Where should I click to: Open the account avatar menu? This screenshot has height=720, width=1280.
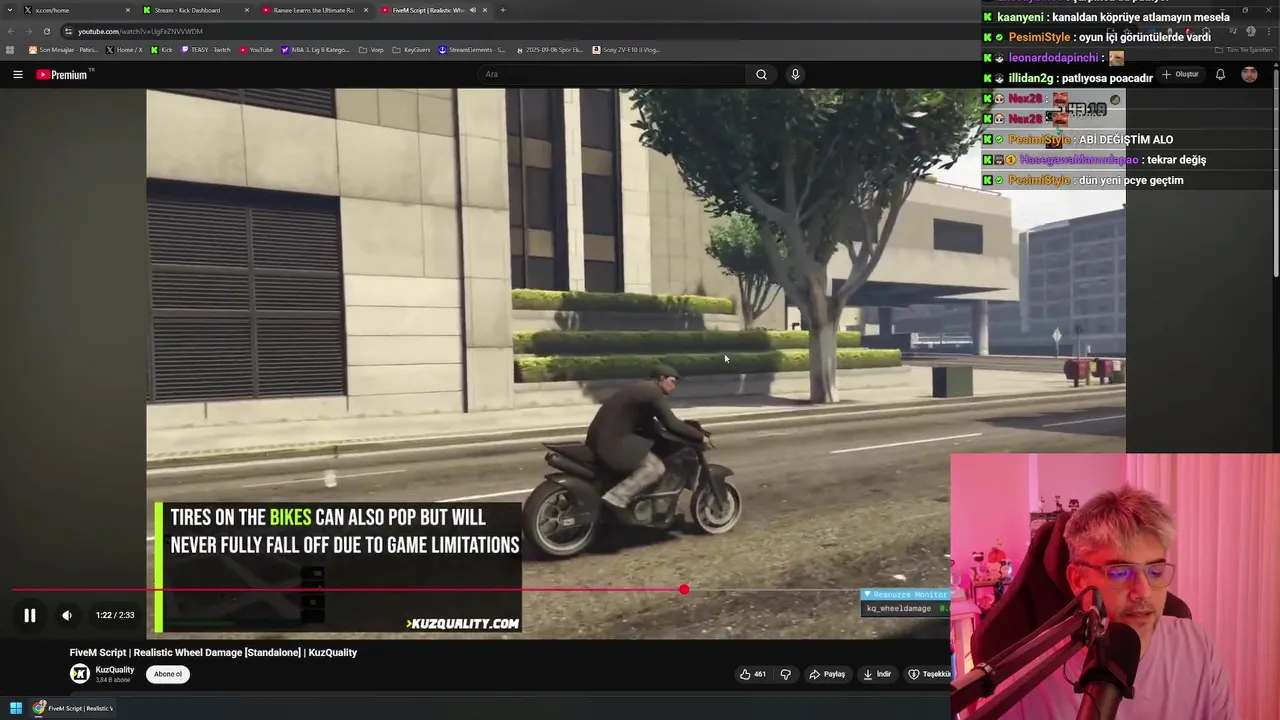coord(1250,74)
